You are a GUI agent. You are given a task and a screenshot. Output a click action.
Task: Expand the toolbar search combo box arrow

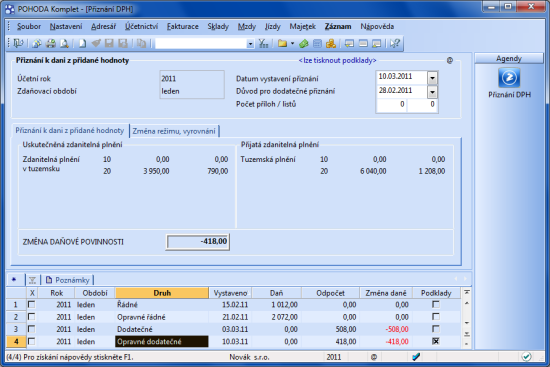coord(250,44)
